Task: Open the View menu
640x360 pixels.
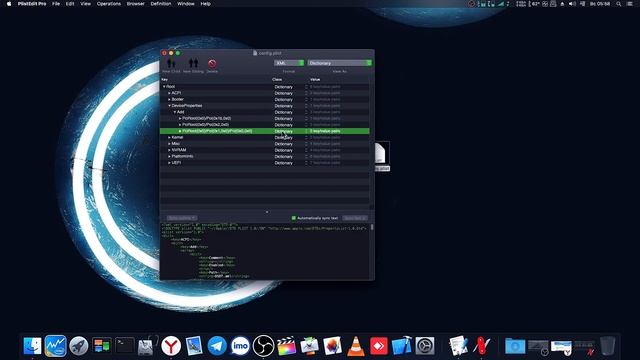Action: tap(85, 4)
